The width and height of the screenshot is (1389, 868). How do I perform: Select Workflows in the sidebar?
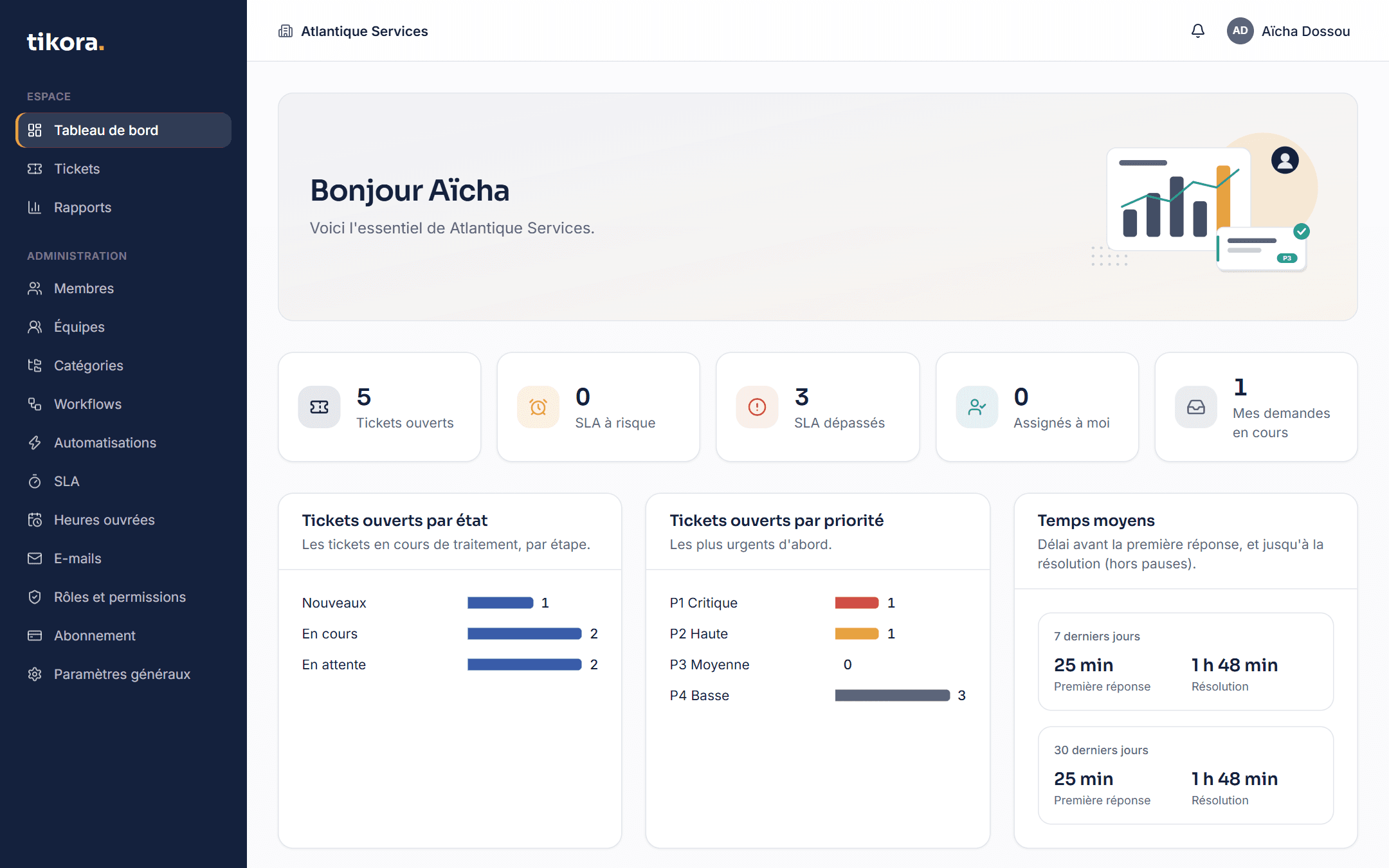123,404
